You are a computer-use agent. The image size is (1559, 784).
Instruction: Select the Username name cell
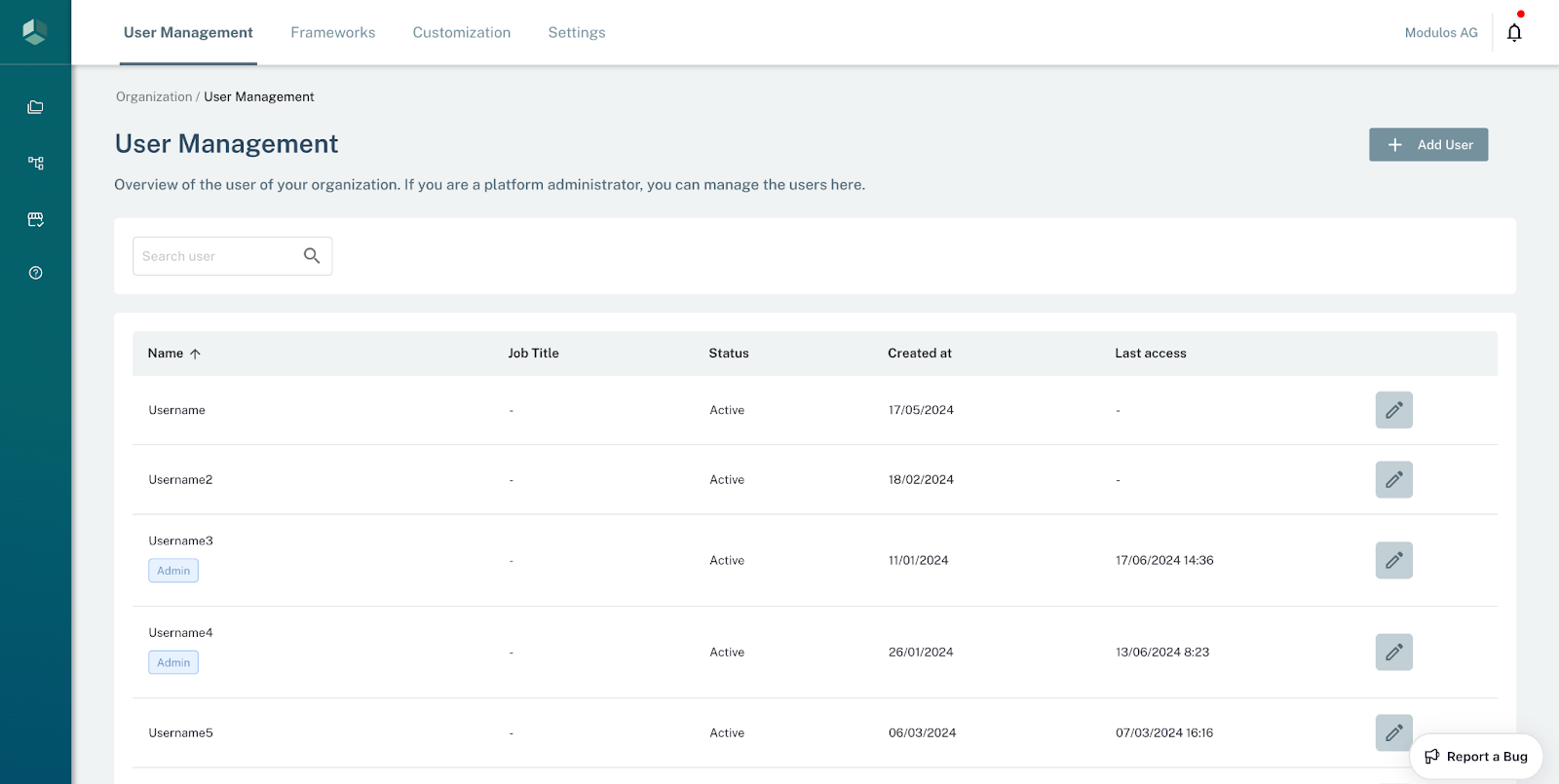pyautogui.click(x=176, y=410)
